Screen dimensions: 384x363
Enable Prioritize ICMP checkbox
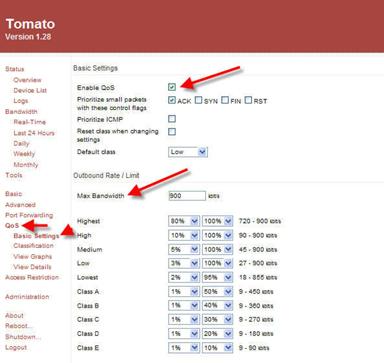tap(172, 119)
